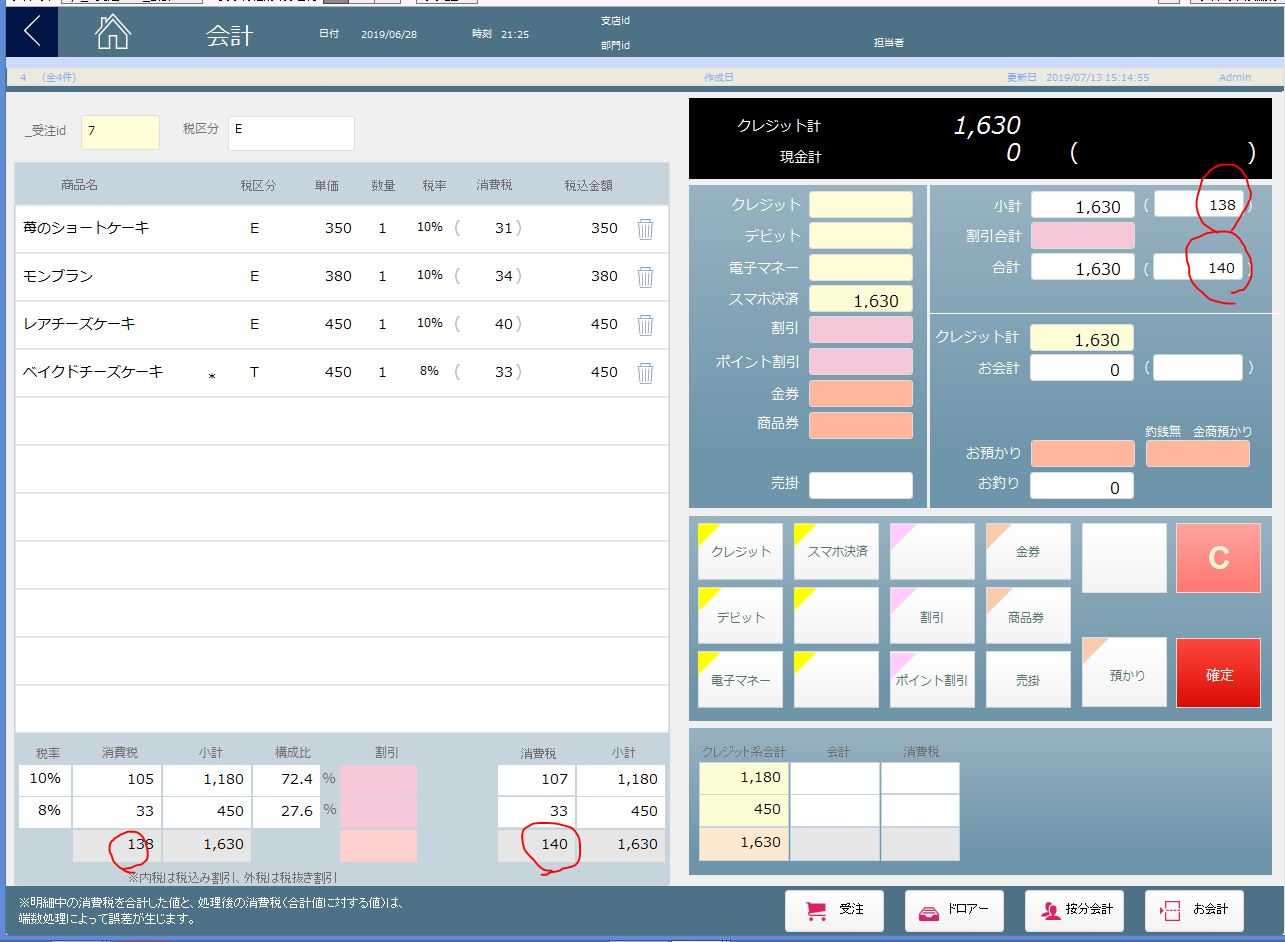
Task: Click the 107 消費税 cell in right summary
Action: pyautogui.click(x=536, y=779)
